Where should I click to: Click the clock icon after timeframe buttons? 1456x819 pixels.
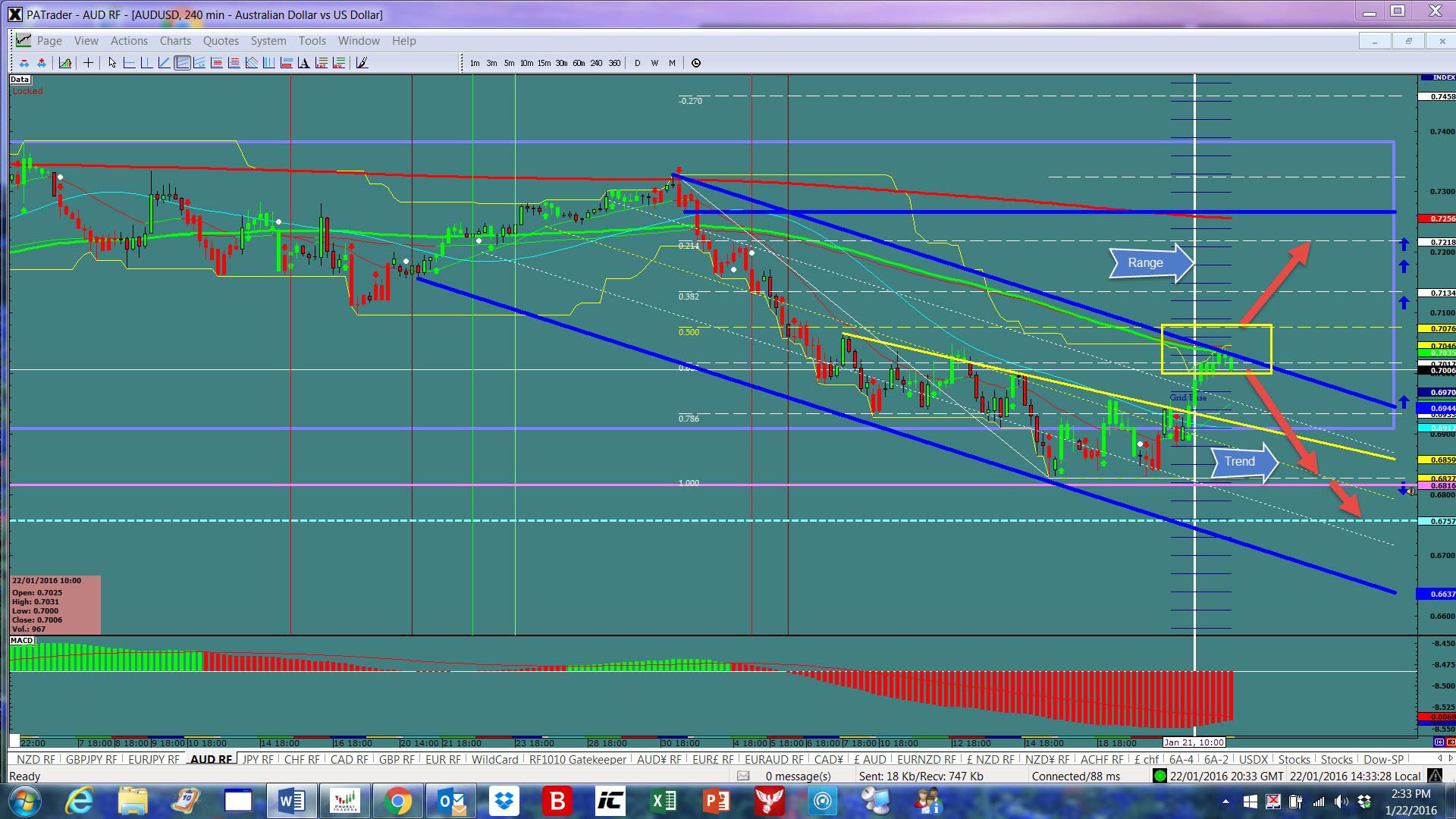[696, 63]
